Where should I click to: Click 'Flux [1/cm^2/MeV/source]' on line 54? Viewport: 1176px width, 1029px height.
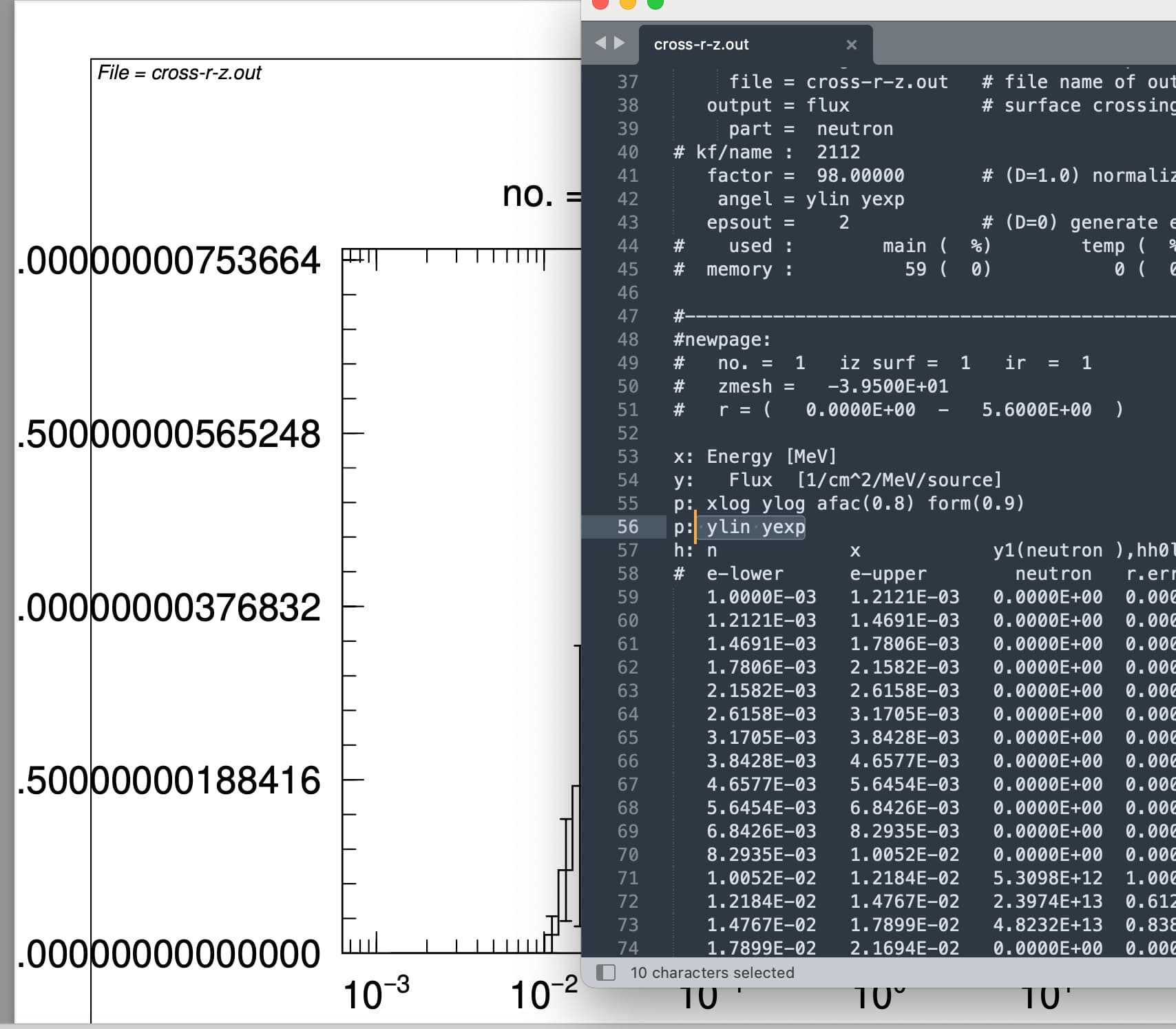(865, 480)
